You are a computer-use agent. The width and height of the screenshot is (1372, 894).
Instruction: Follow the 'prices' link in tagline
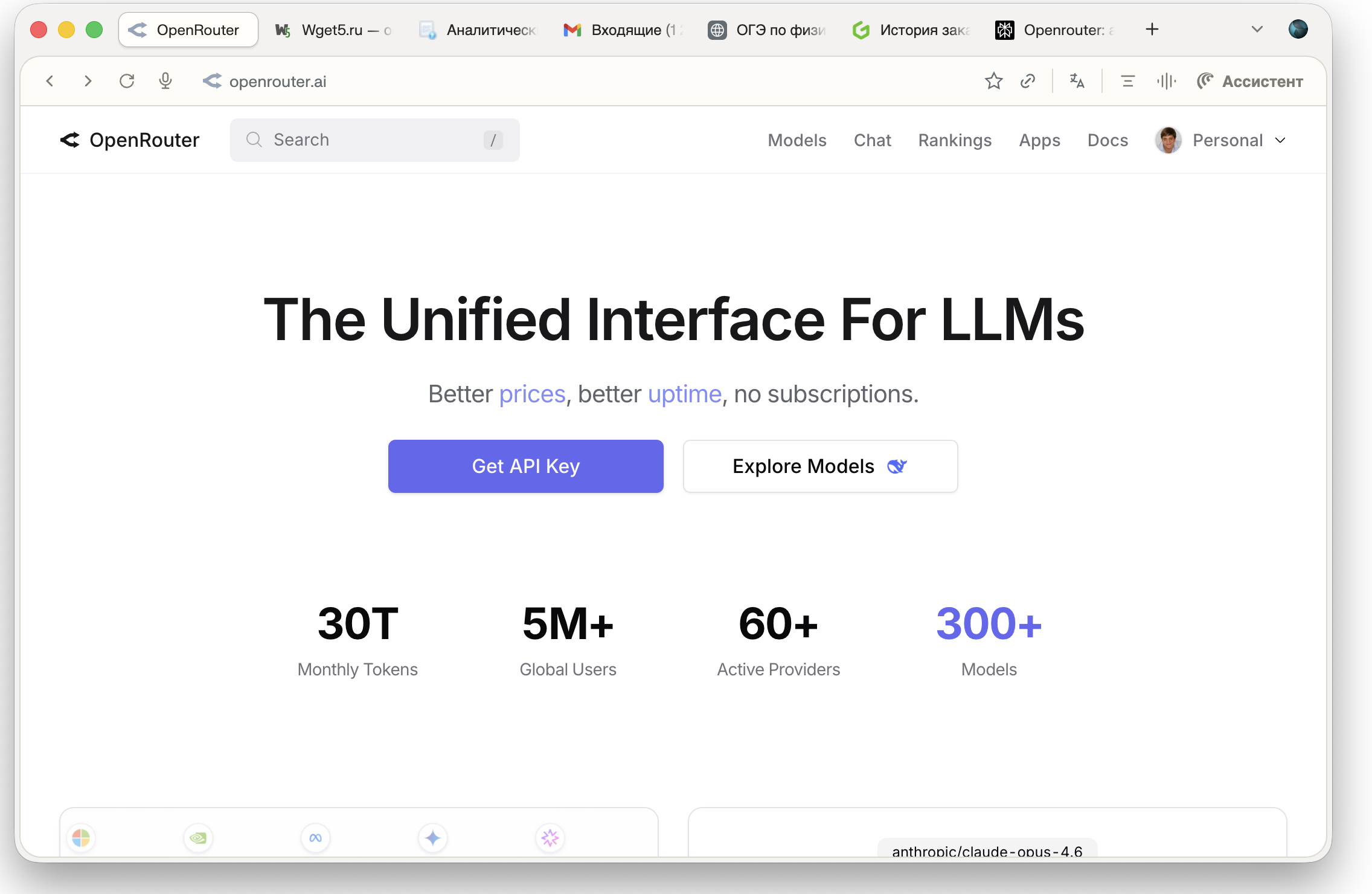[532, 394]
